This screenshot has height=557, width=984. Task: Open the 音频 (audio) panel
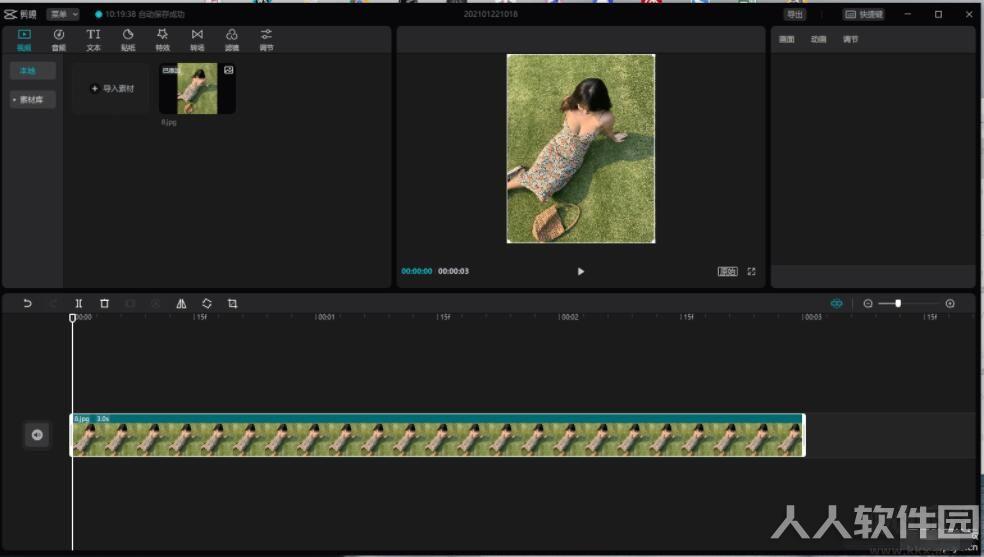point(58,40)
